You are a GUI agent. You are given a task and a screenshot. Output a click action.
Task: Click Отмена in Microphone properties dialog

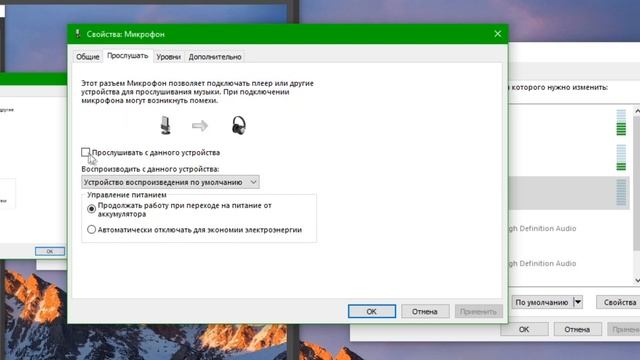tap(424, 311)
